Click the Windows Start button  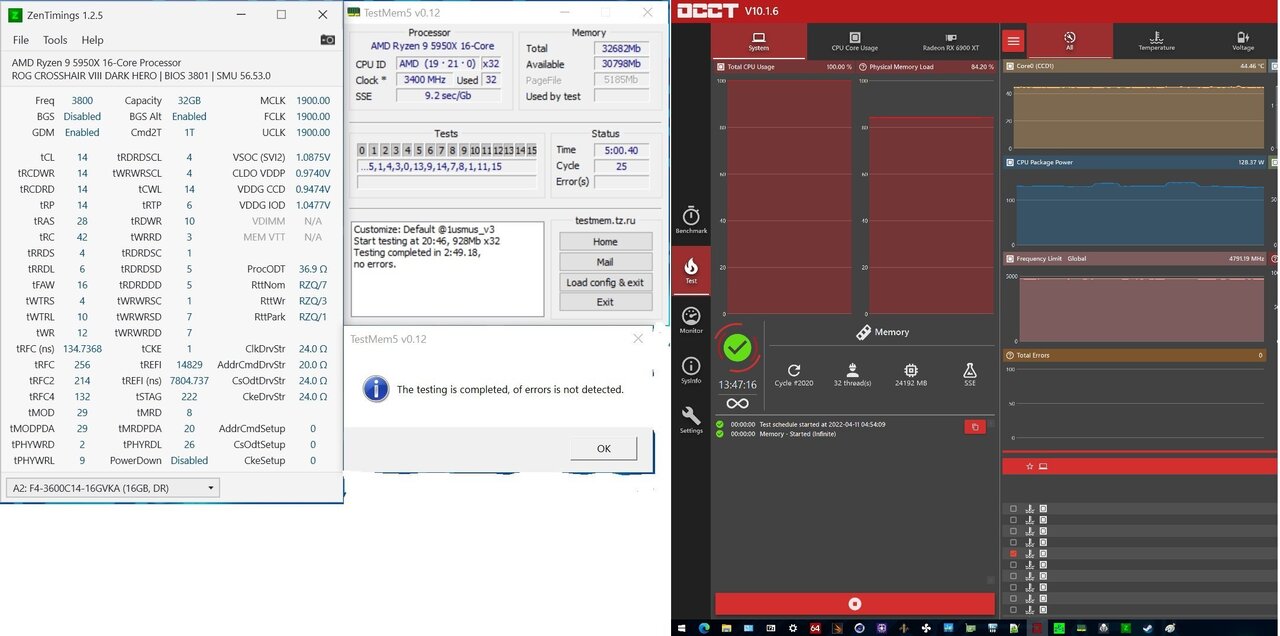click(x=682, y=628)
